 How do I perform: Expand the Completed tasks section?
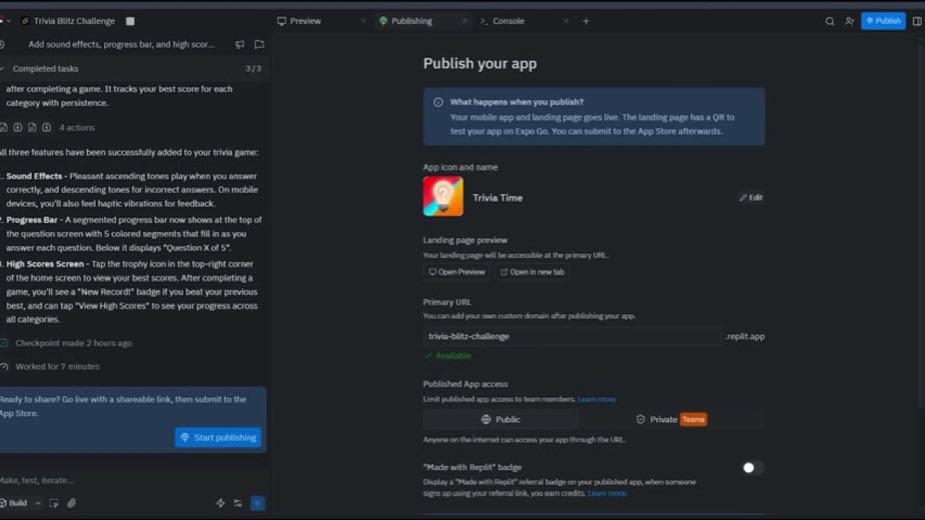[133, 68]
